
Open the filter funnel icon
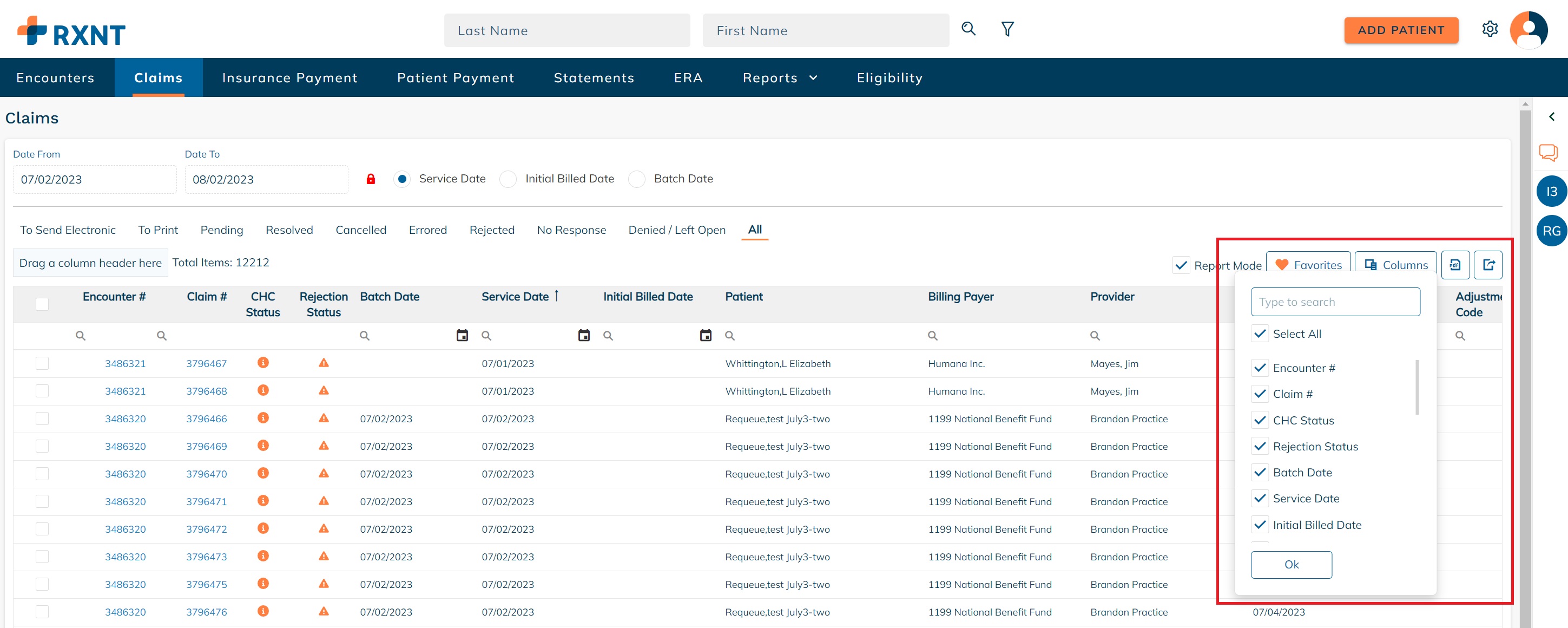tap(1007, 29)
